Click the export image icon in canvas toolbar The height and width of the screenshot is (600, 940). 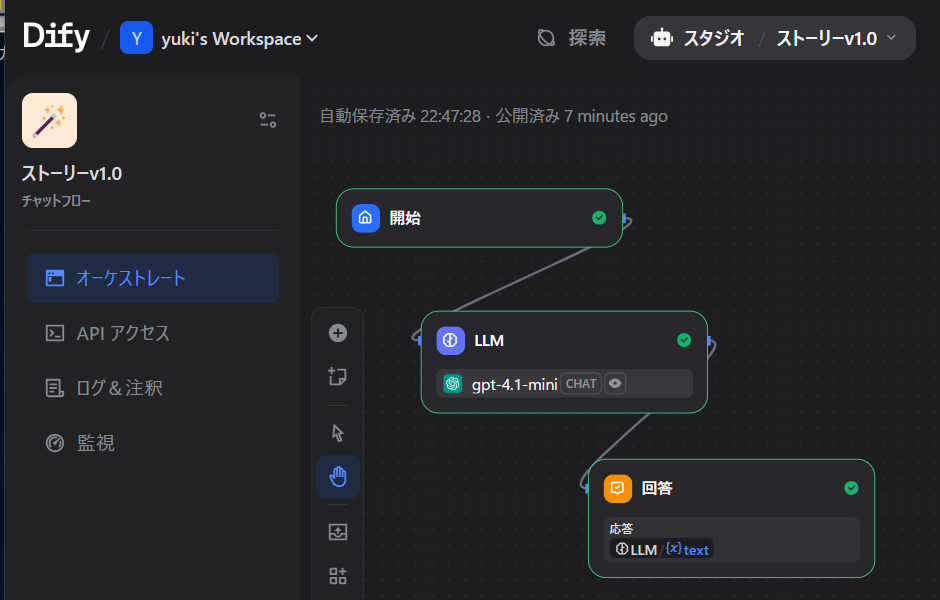(338, 532)
